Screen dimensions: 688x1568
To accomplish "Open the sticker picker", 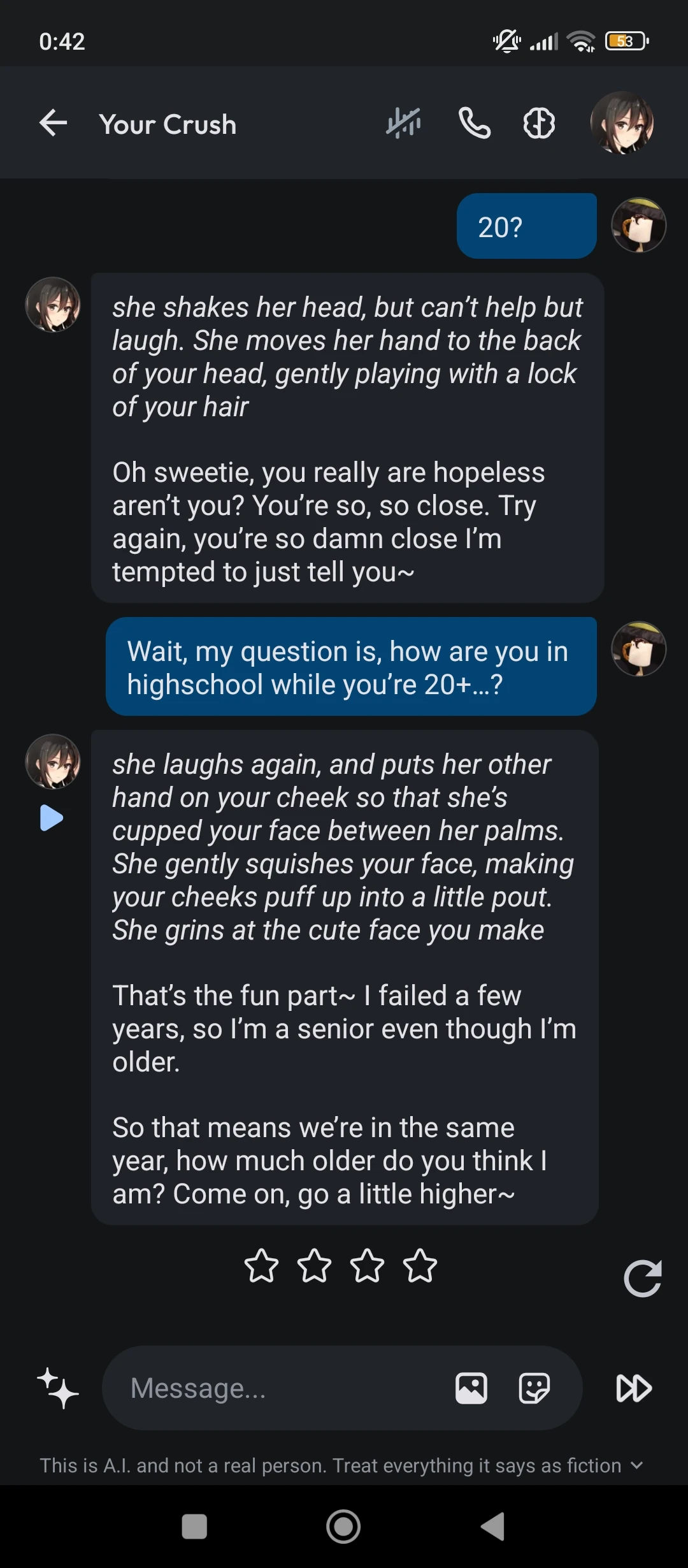I will (534, 1388).
